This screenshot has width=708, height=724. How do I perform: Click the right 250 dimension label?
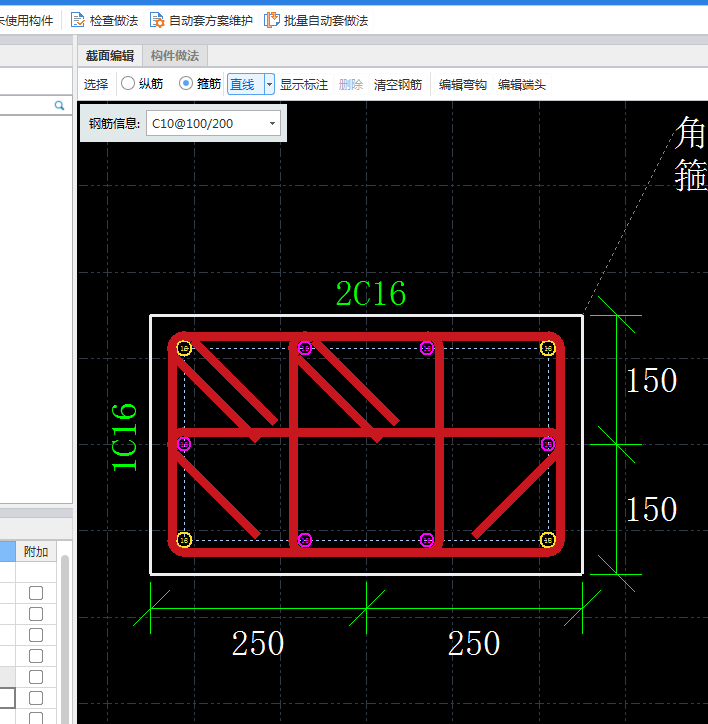point(474,643)
